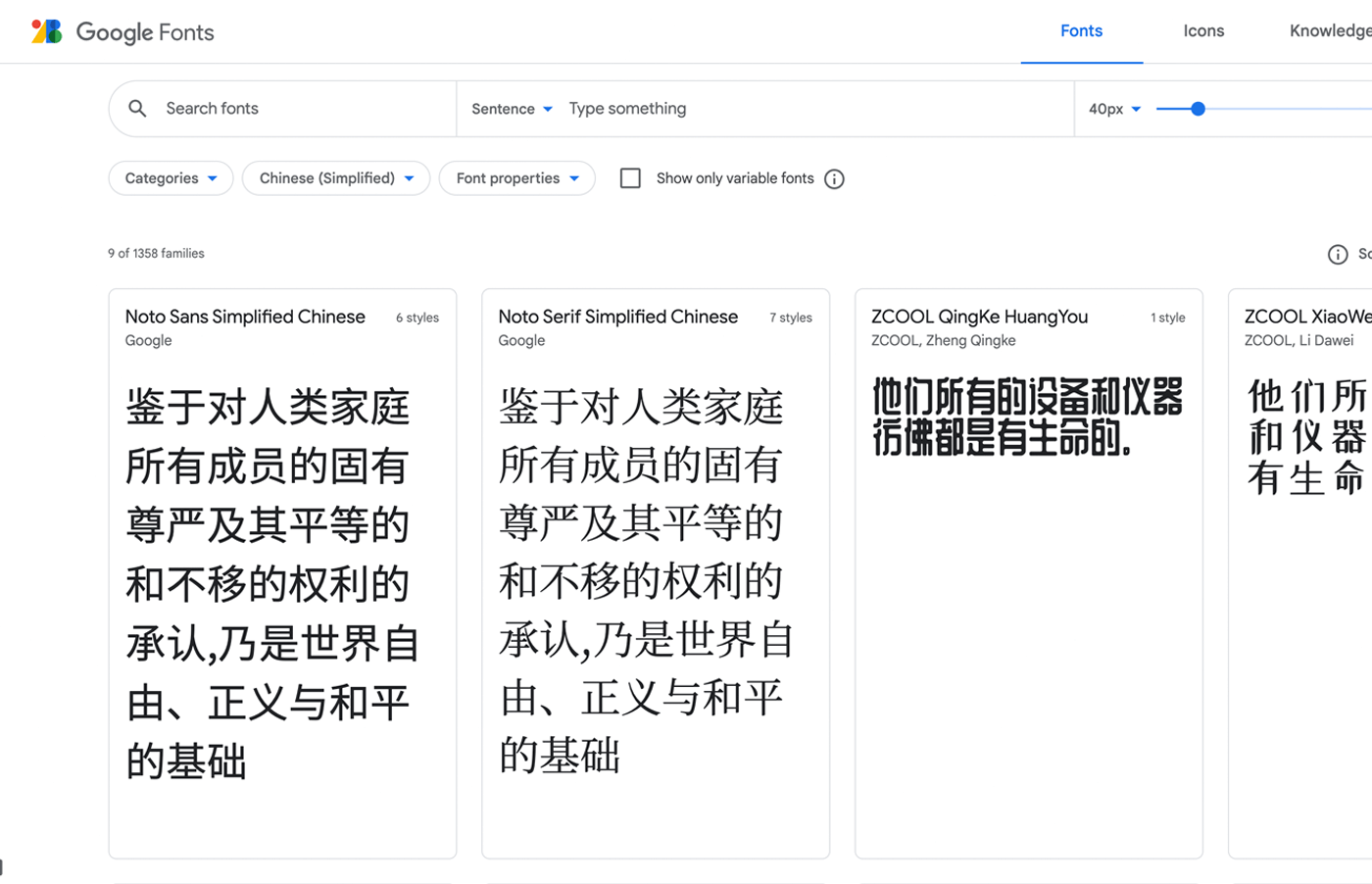Switch to the Fonts tab
The image size is (1372, 884).
pos(1081,31)
